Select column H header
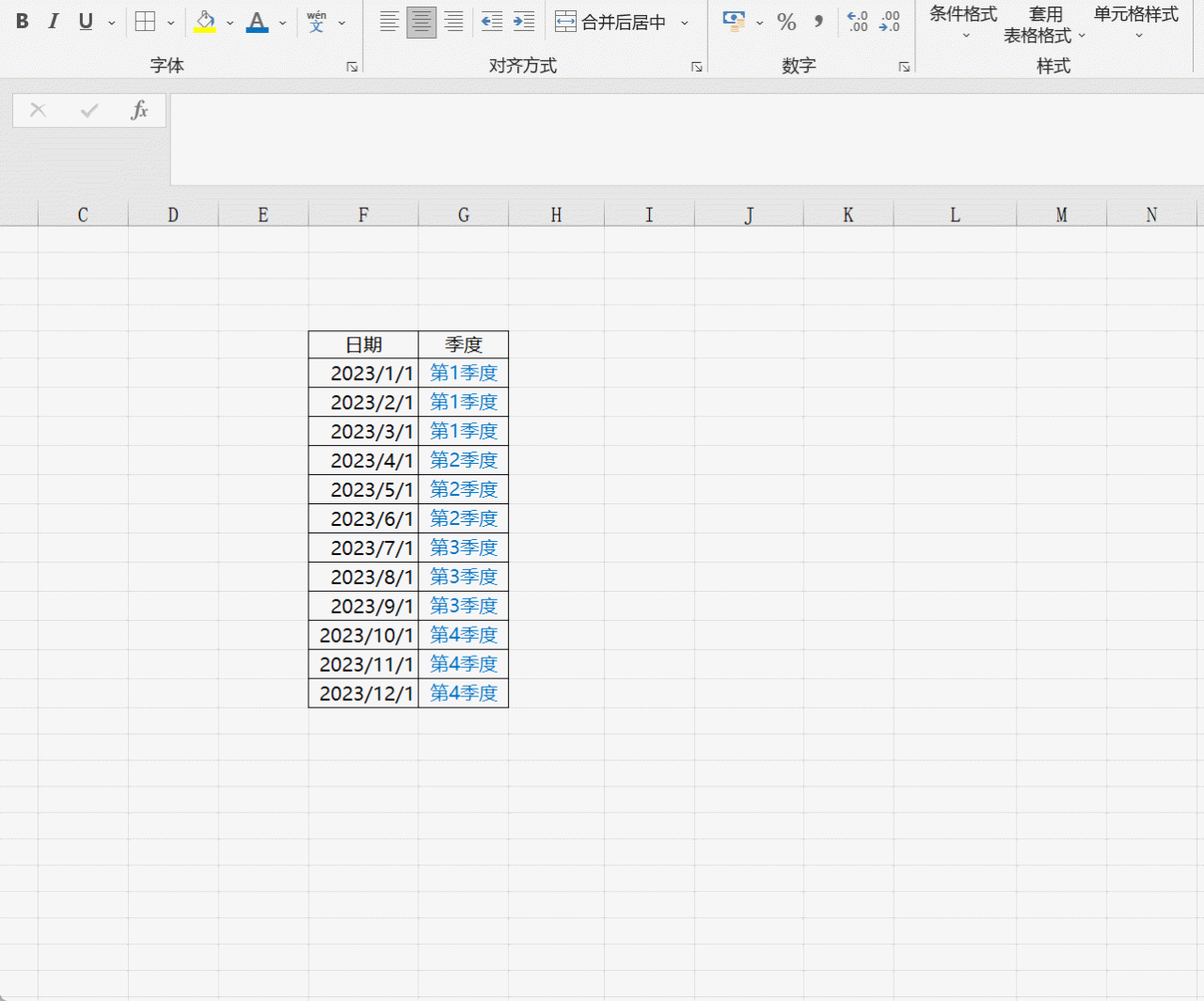The width and height of the screenshot is (1204, 1001). tap(556, 215)
